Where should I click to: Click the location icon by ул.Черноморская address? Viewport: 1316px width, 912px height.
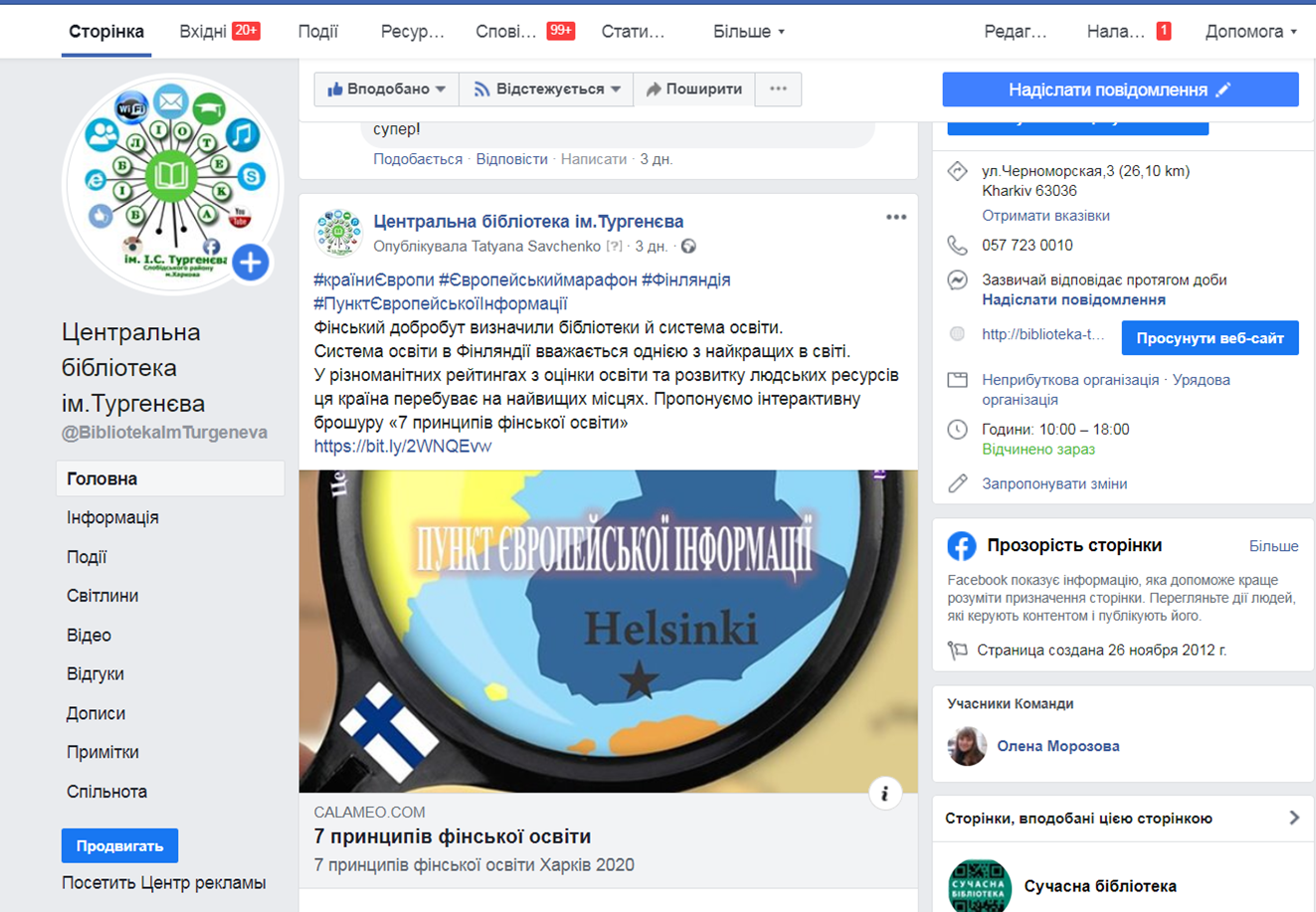click(957, 171)
